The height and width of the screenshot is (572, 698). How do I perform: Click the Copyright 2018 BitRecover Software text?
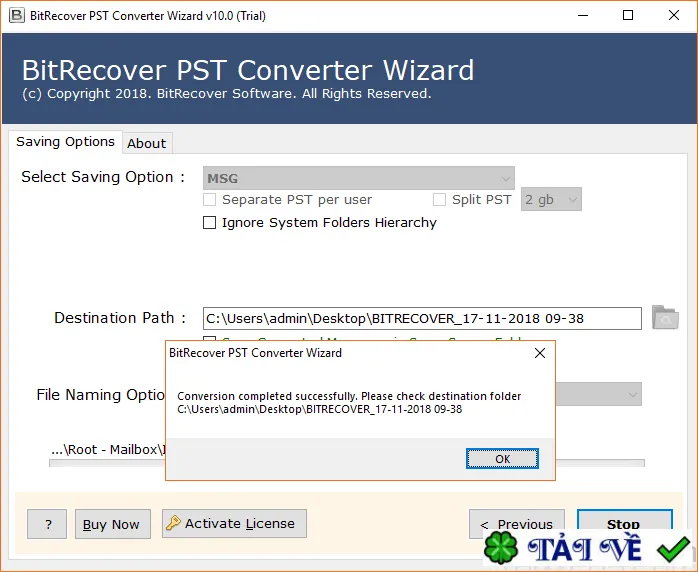[x=227, y=94]
